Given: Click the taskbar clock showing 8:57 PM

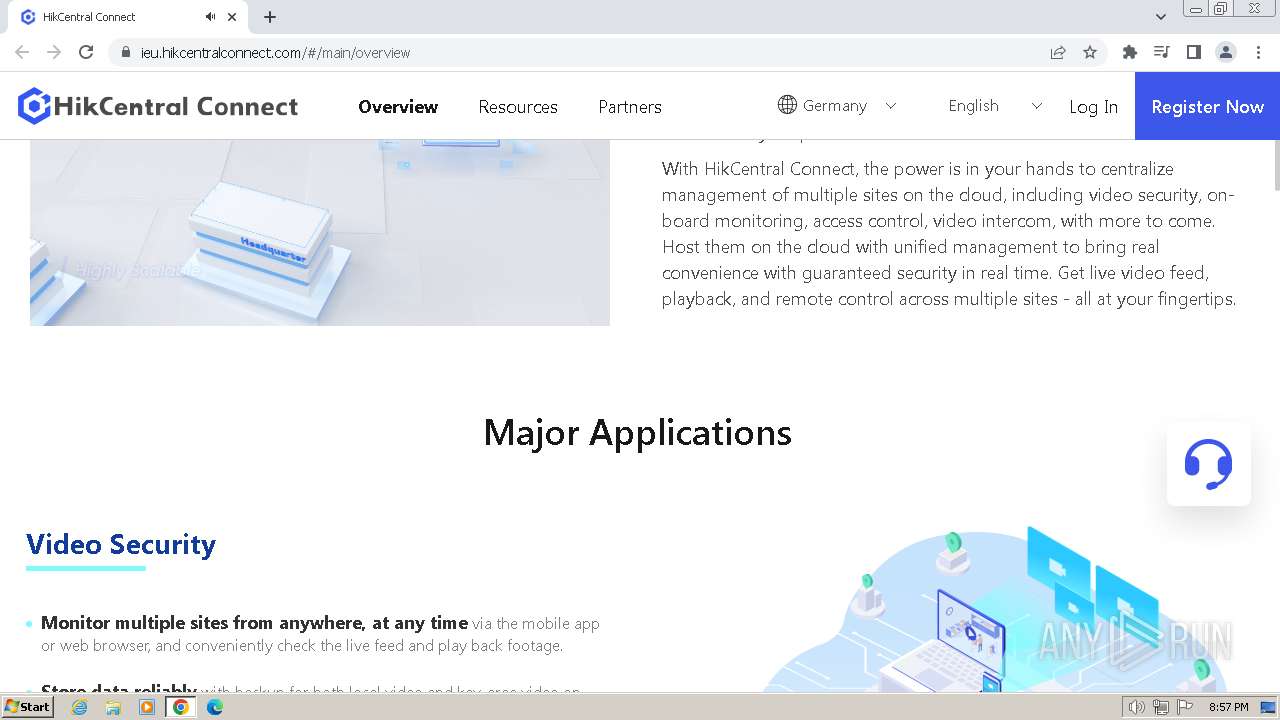Looking at the screenshot, I should (x=1228, y=707).
